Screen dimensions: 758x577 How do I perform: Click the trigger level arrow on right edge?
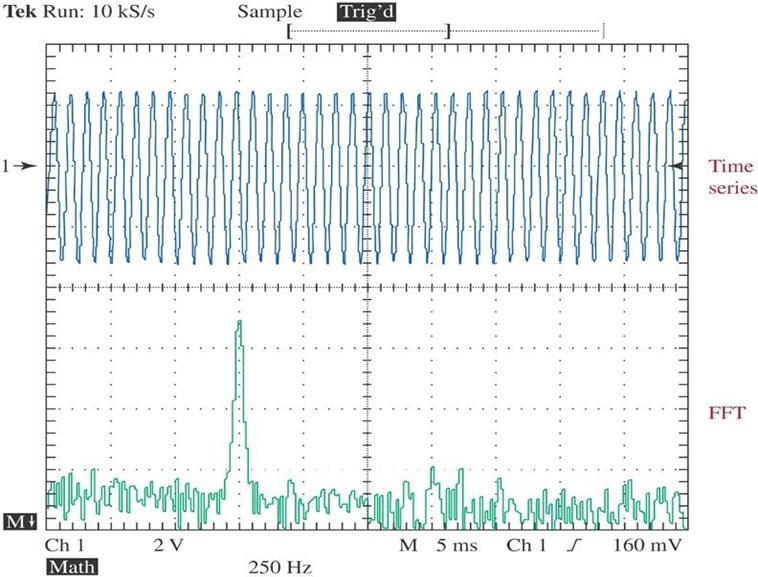678,166
